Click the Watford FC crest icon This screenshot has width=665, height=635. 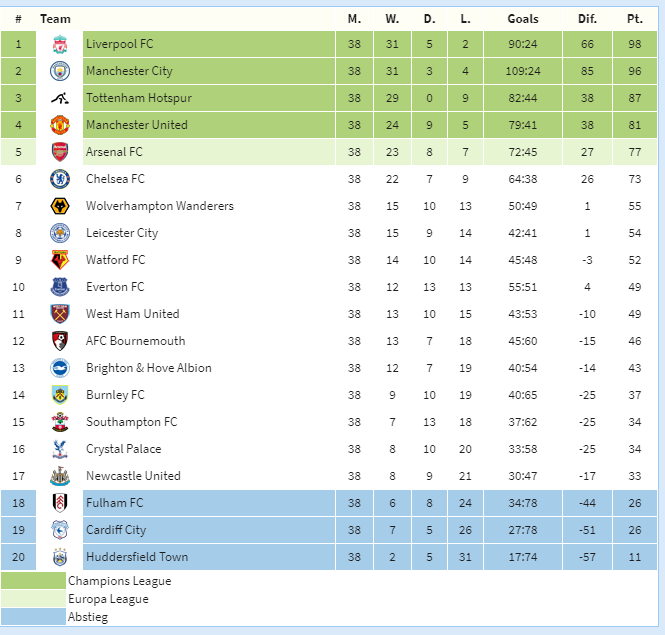[x=60, y=260]
